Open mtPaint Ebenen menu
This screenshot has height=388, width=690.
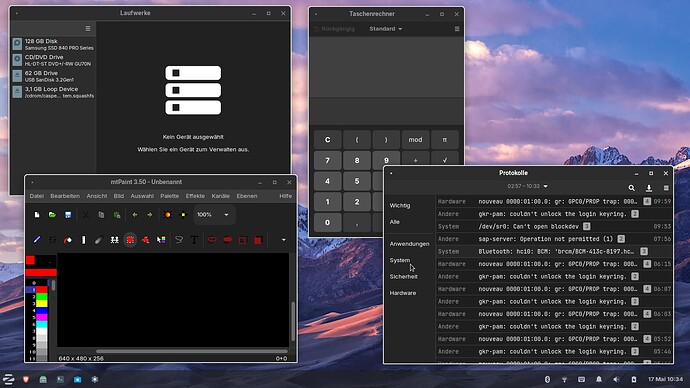[247, 196]
